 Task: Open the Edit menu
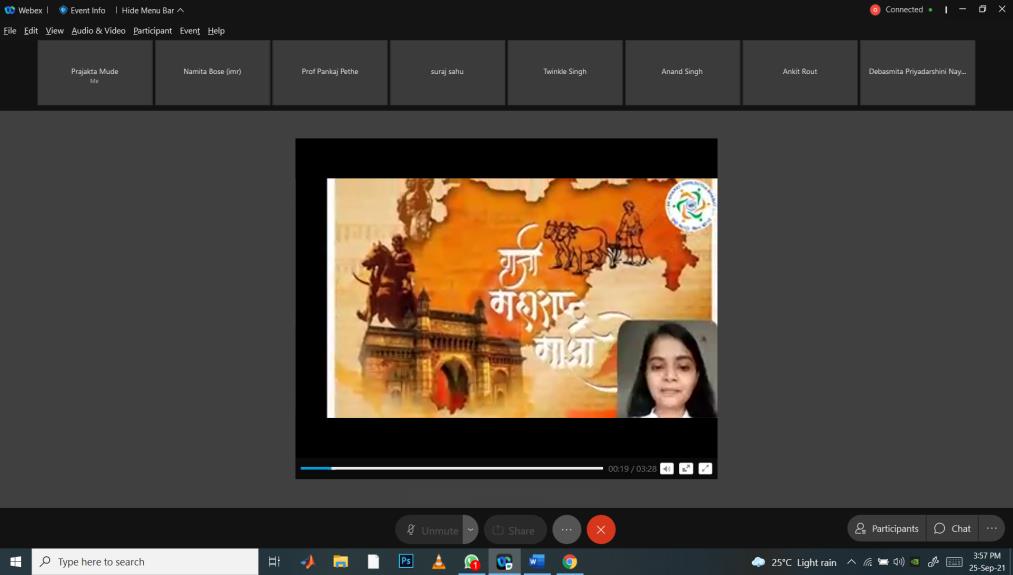tap(31, 30)
